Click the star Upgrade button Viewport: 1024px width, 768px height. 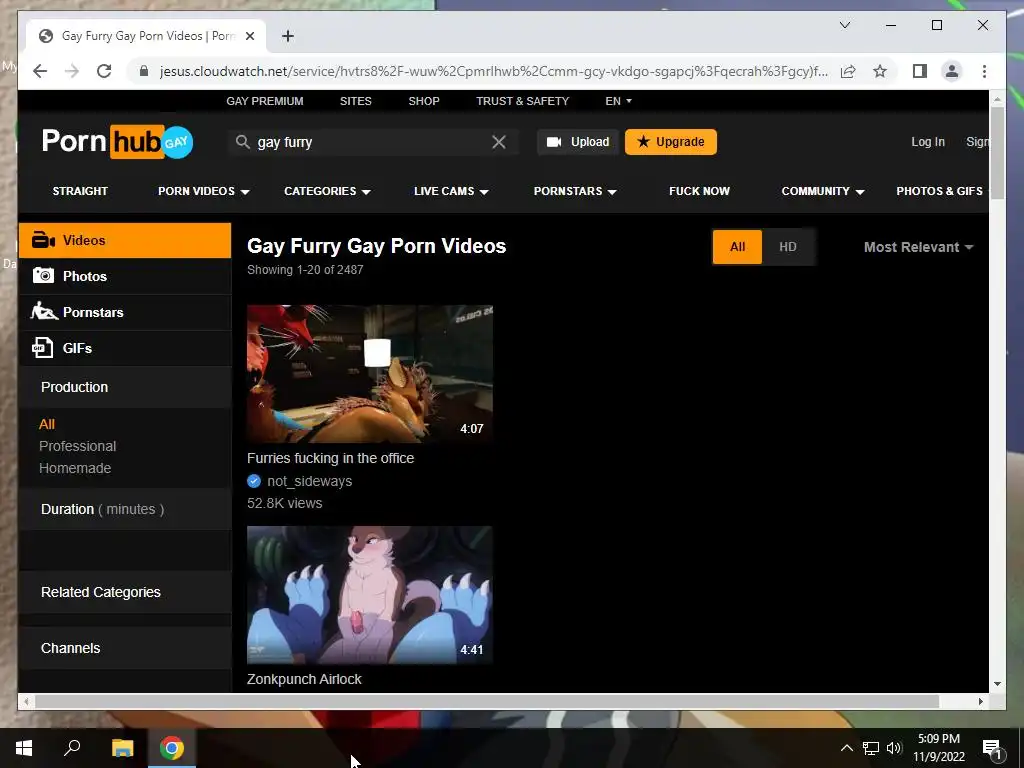671,142
